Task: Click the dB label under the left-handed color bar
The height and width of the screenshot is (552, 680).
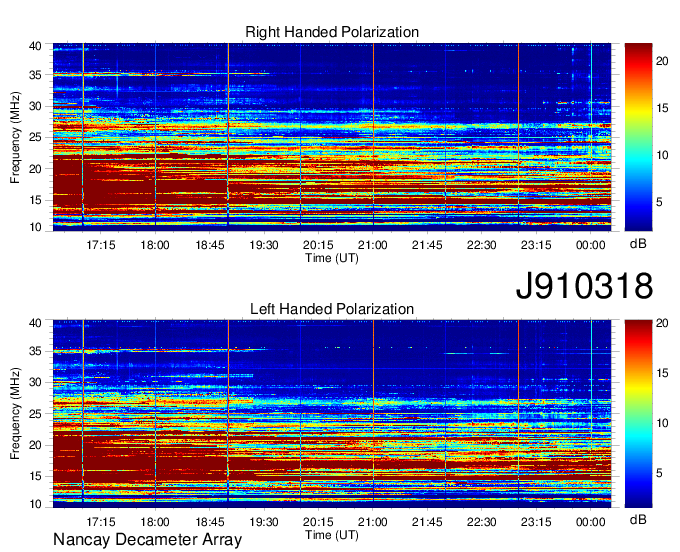Action: point(638,520)
